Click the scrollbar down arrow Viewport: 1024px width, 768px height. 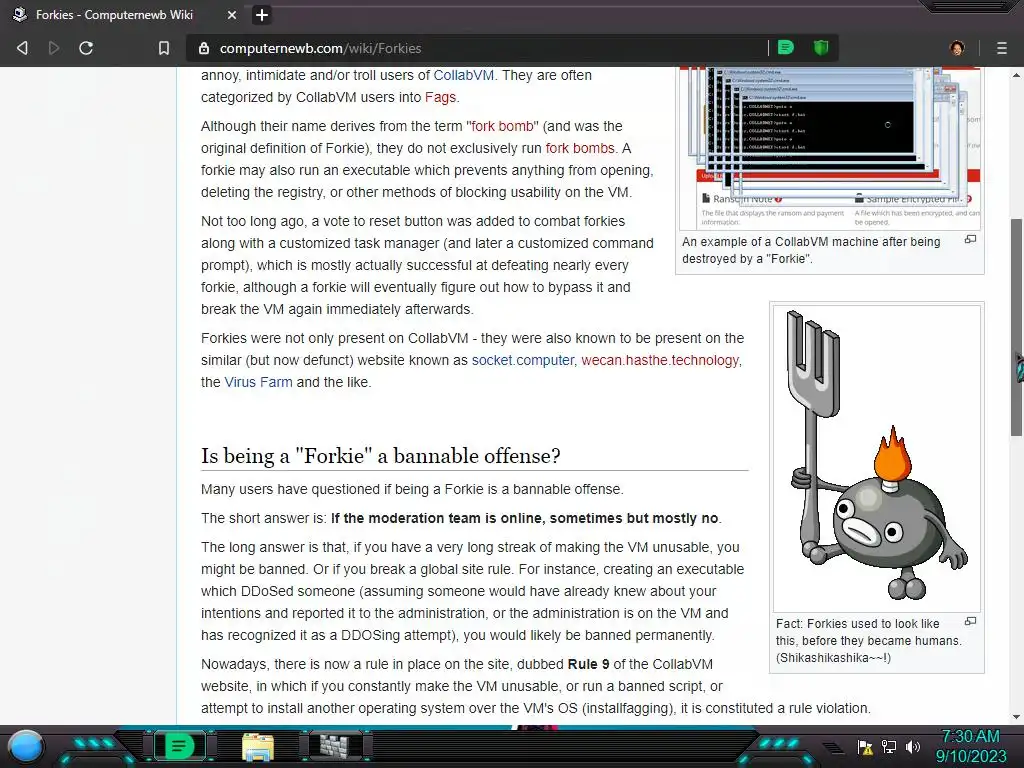(x=1016, y=717)
